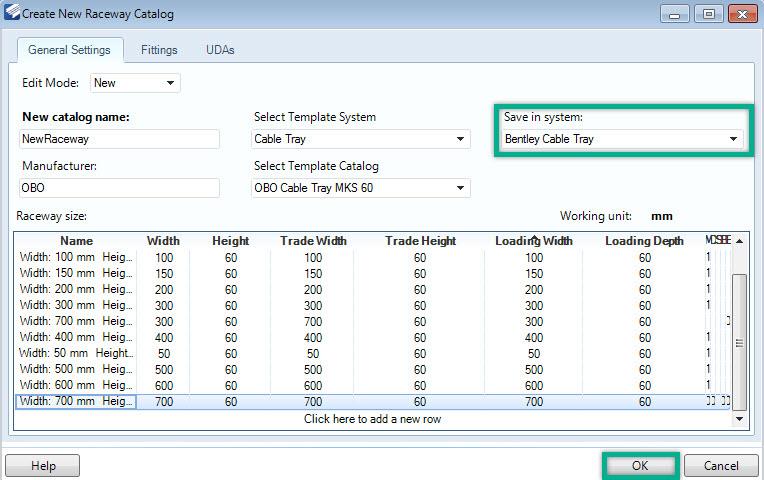Click the Loading Width cell showing 600

tap(534, 386)
